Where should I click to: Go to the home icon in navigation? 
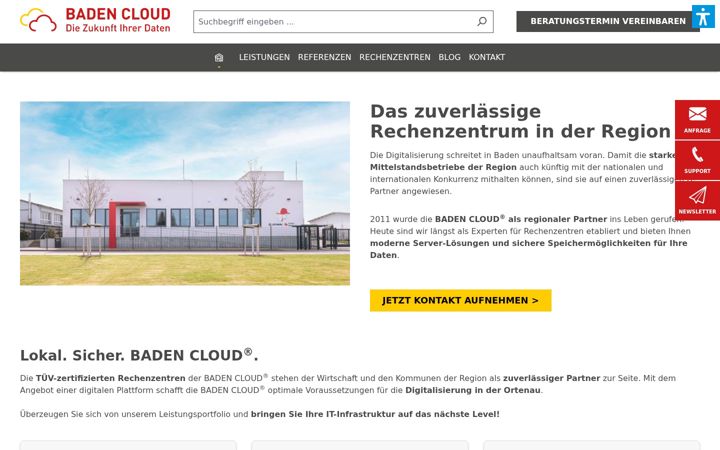pos(219,57)
